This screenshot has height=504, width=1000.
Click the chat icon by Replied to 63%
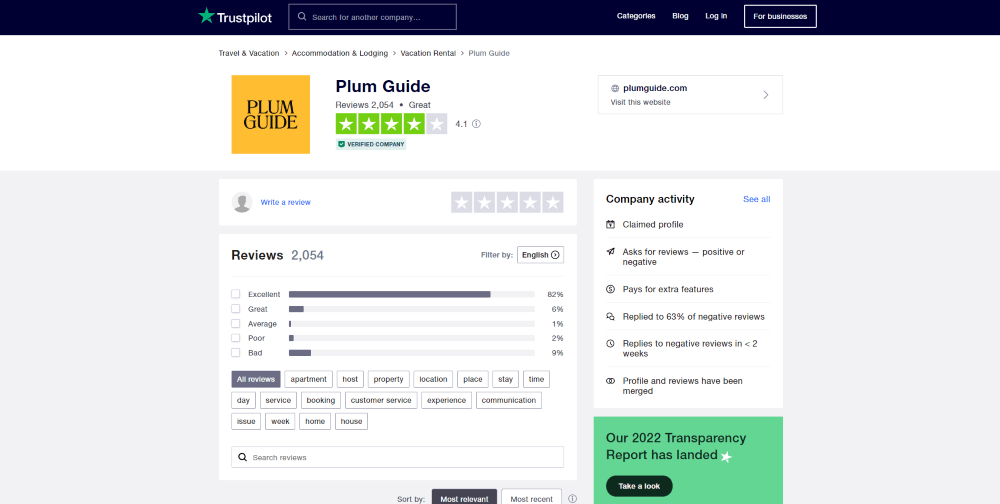(610, 317)
